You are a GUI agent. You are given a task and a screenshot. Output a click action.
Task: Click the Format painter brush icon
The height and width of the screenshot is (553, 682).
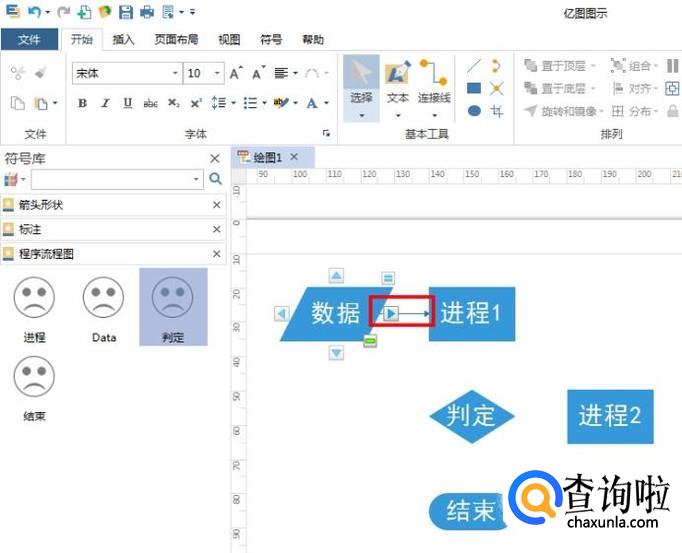[x=41, y=72]
